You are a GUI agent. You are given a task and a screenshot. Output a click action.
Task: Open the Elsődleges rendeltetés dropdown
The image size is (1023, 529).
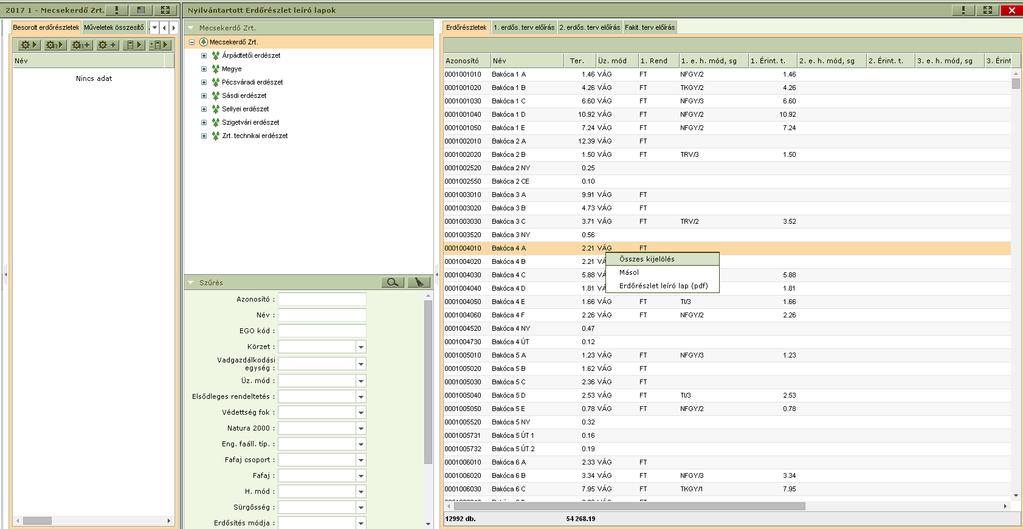[361, 397]
